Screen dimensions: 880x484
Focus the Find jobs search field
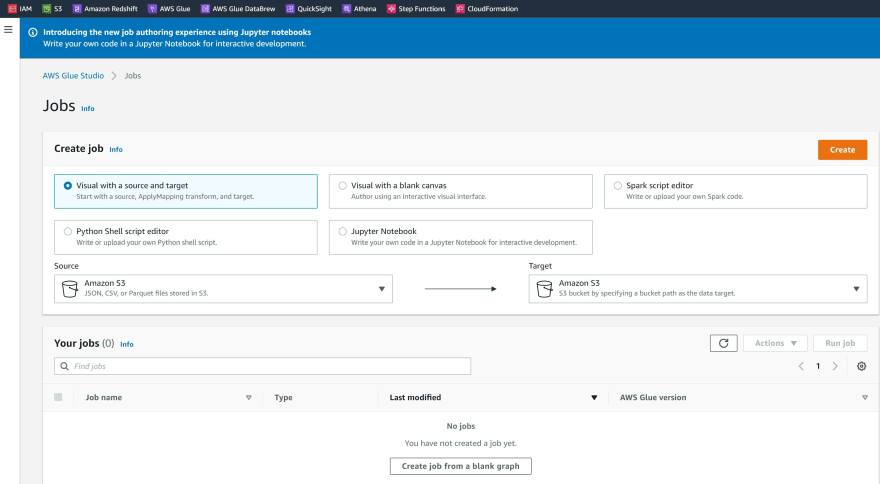click(x=263, y=366)
